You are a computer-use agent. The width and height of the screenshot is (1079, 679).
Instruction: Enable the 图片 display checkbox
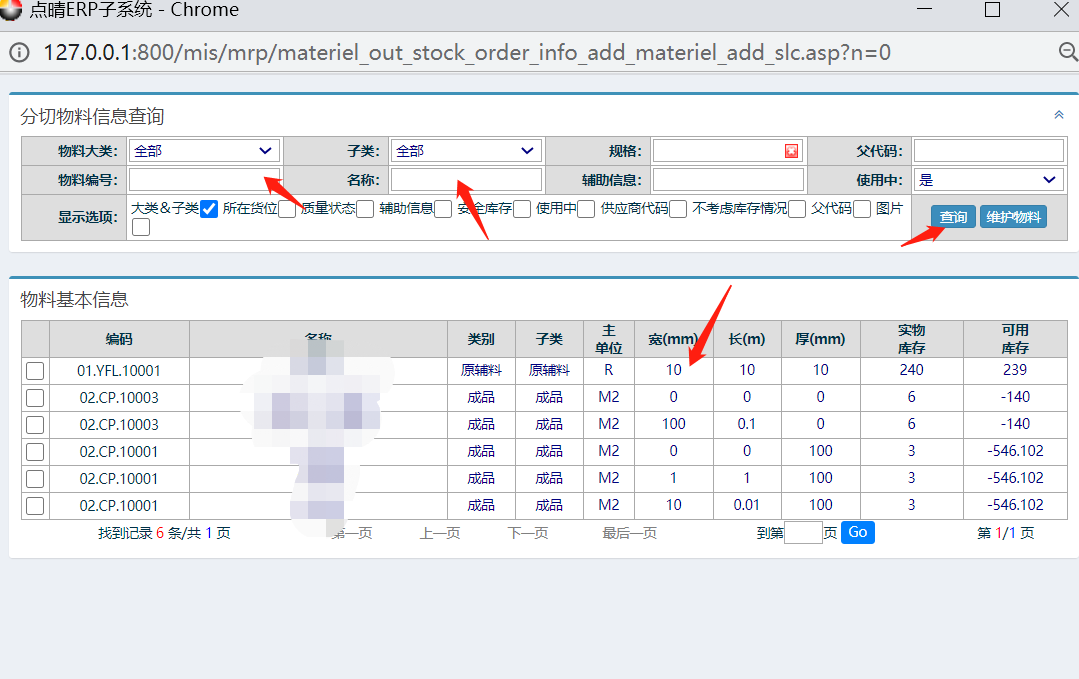[141, 228]
